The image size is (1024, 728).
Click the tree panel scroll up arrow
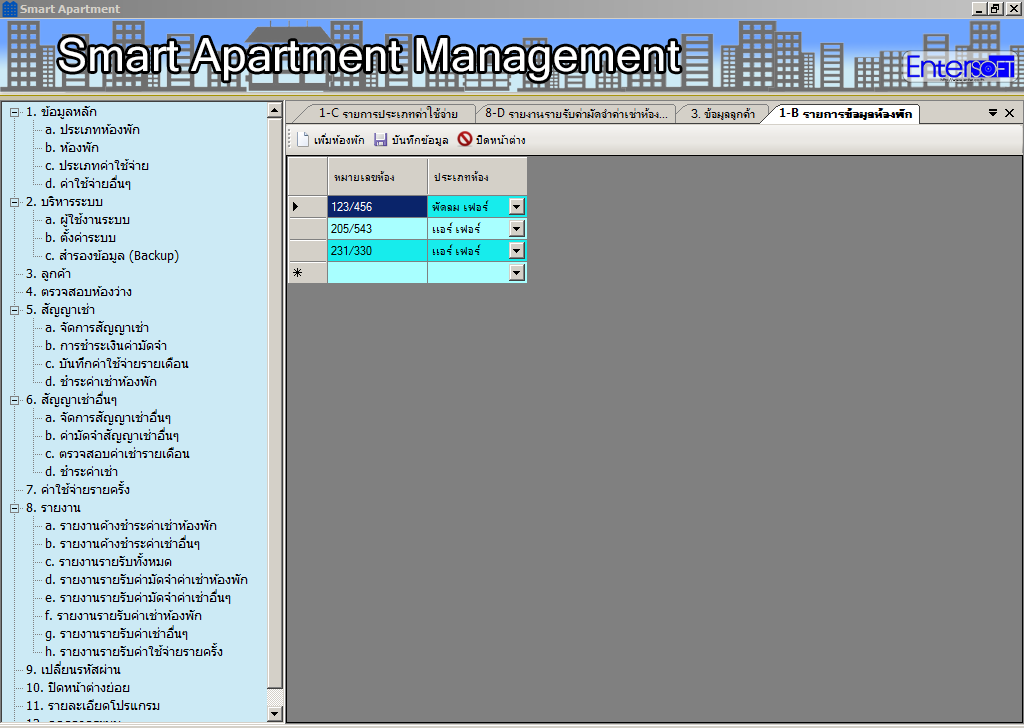tap(275, 110)
